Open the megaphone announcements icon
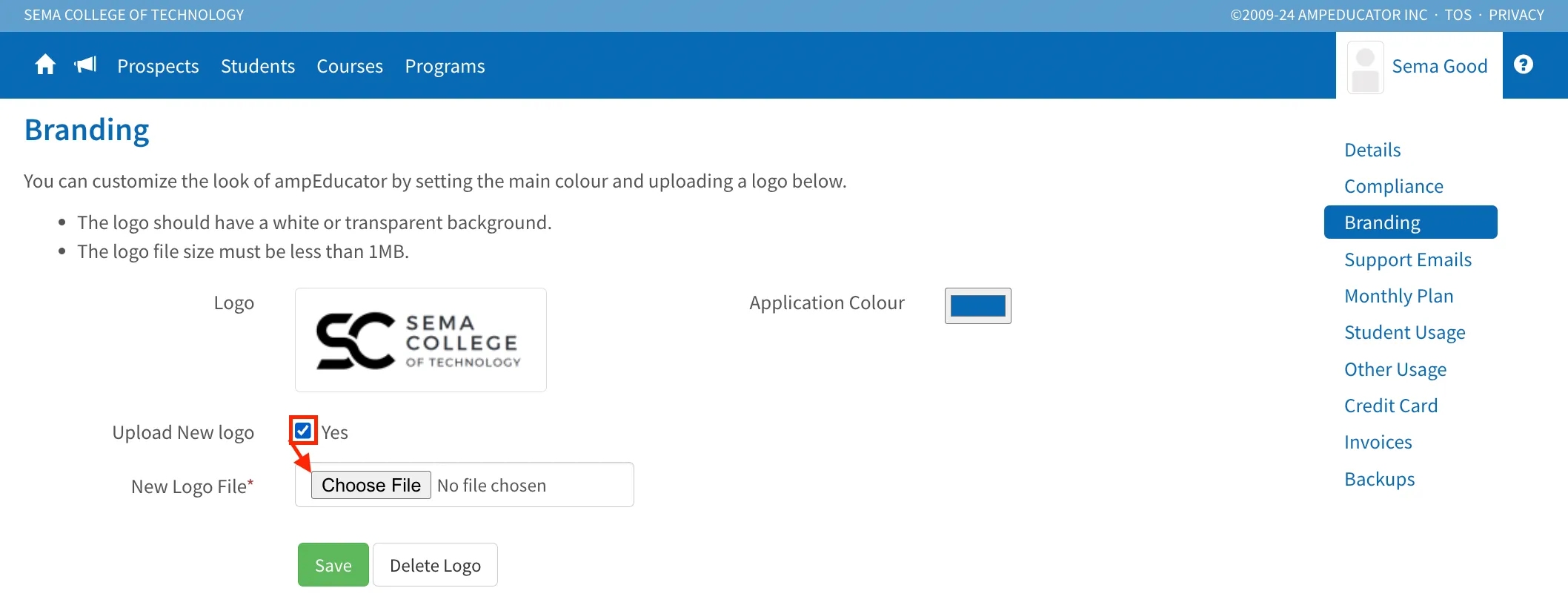 [86, 65]
